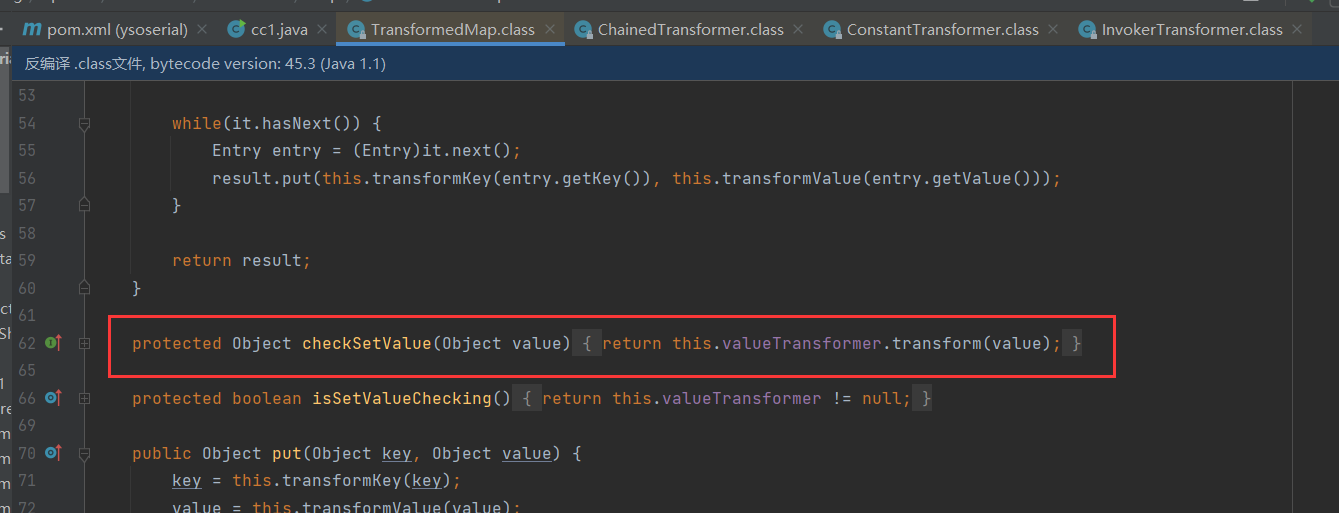Open the ConstantTransformer.class tab
The height and width of the screenshot is (513, 1339).
942,30
